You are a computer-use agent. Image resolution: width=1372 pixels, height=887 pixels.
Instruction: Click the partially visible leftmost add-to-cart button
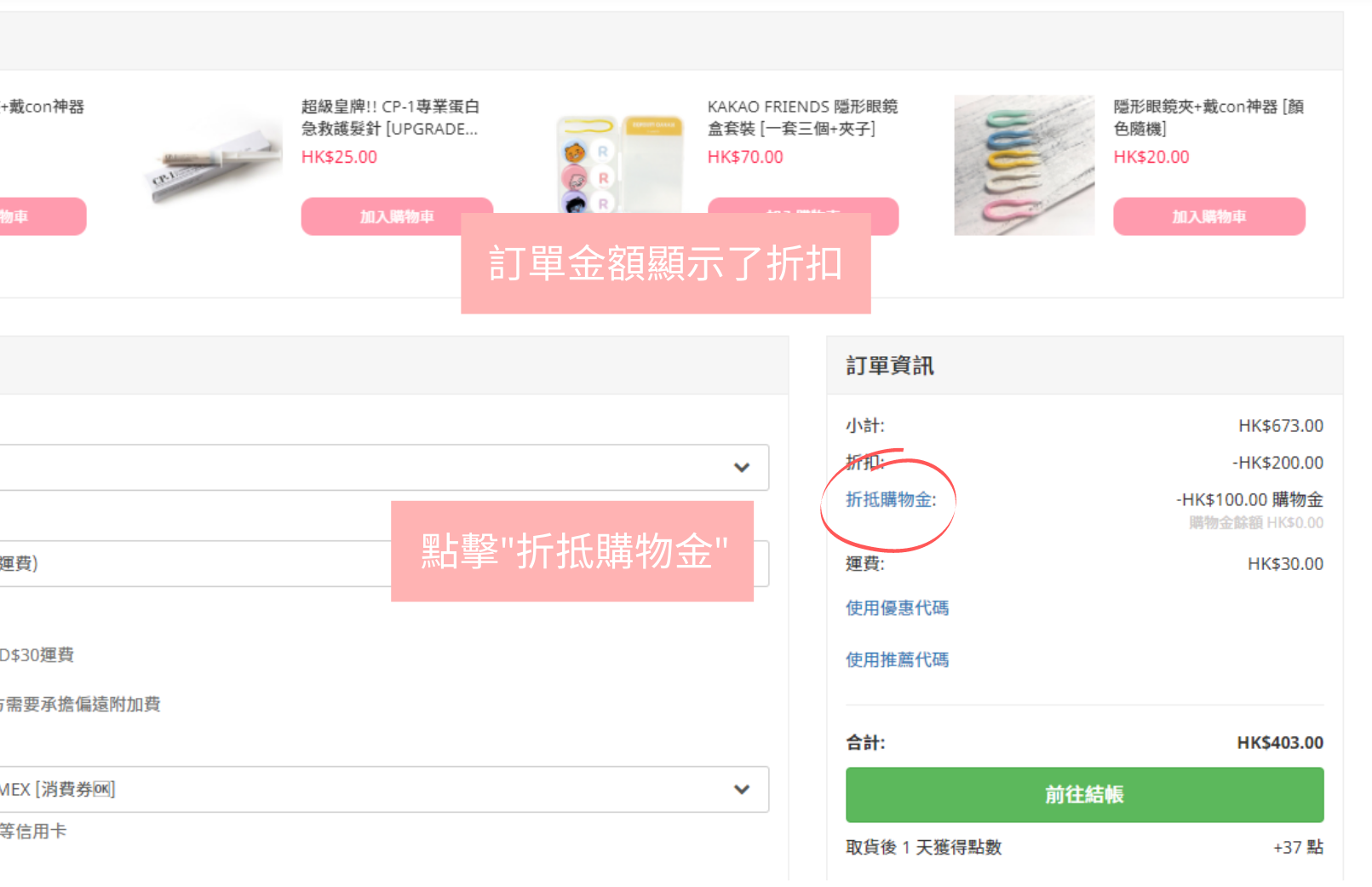[x=41, y=216]
